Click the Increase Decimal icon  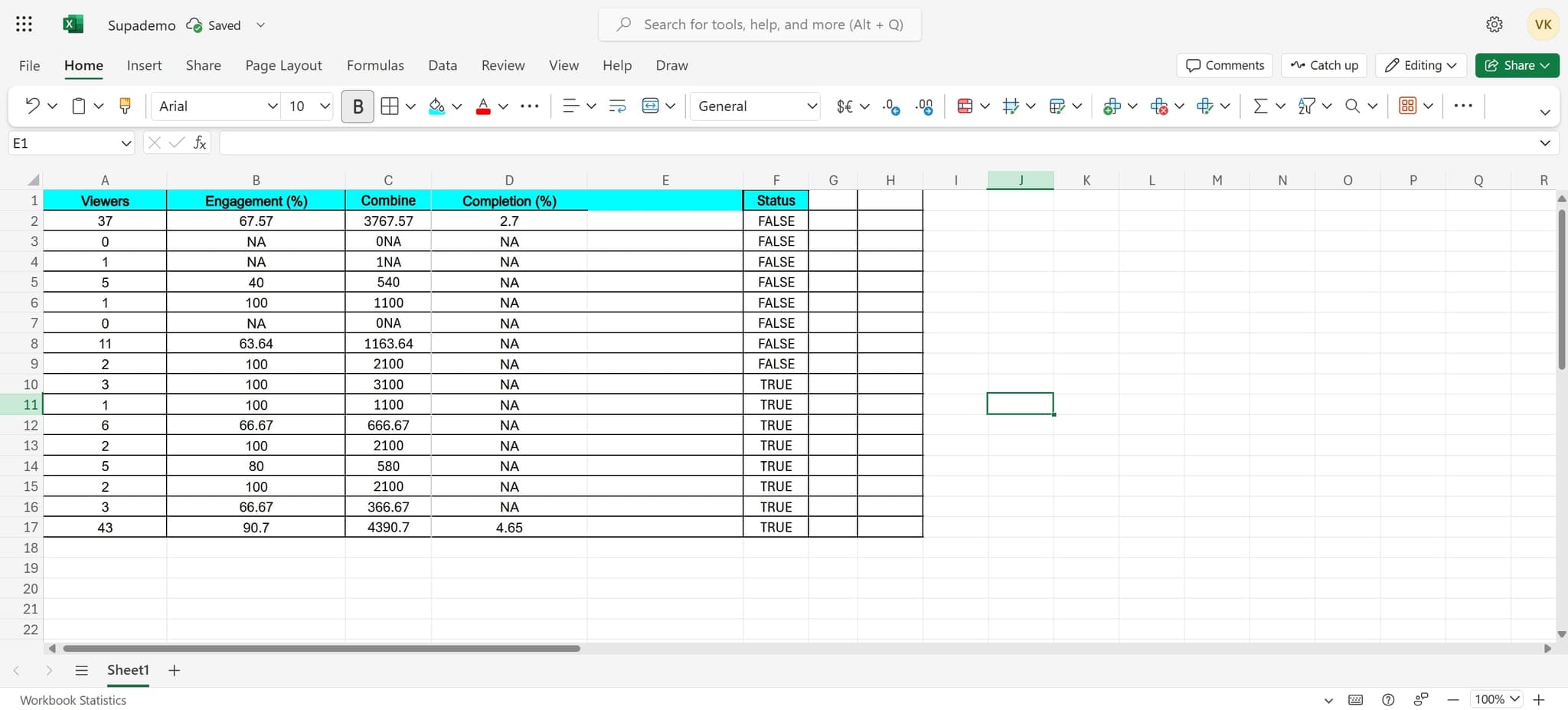coord(891,106)
